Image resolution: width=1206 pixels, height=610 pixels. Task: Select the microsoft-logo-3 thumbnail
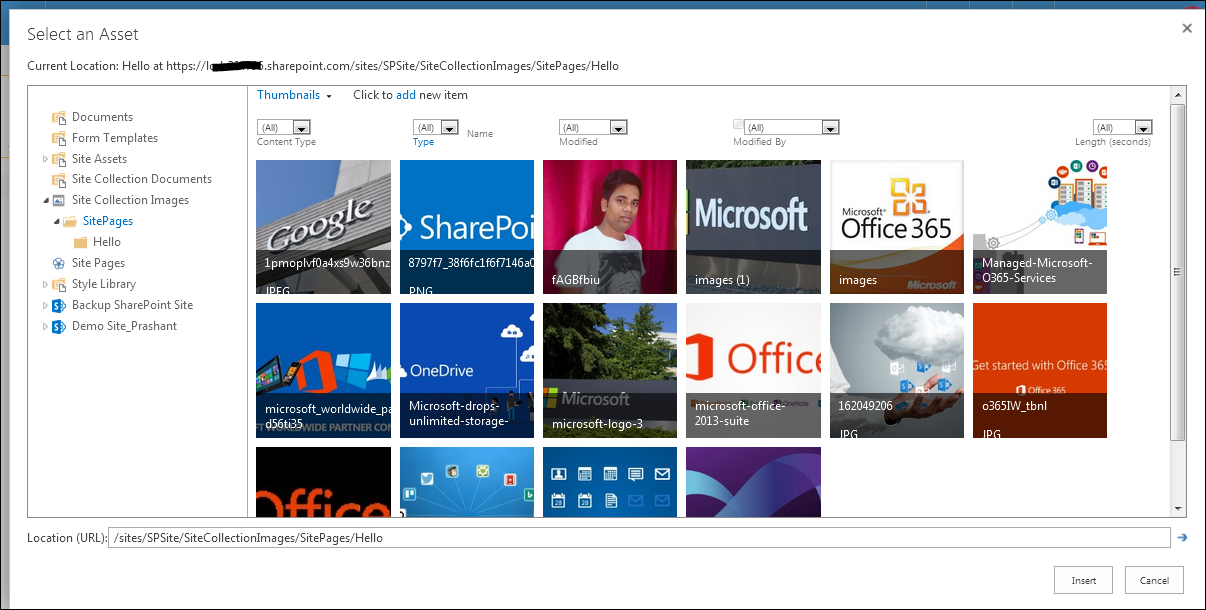pos(610,371)
